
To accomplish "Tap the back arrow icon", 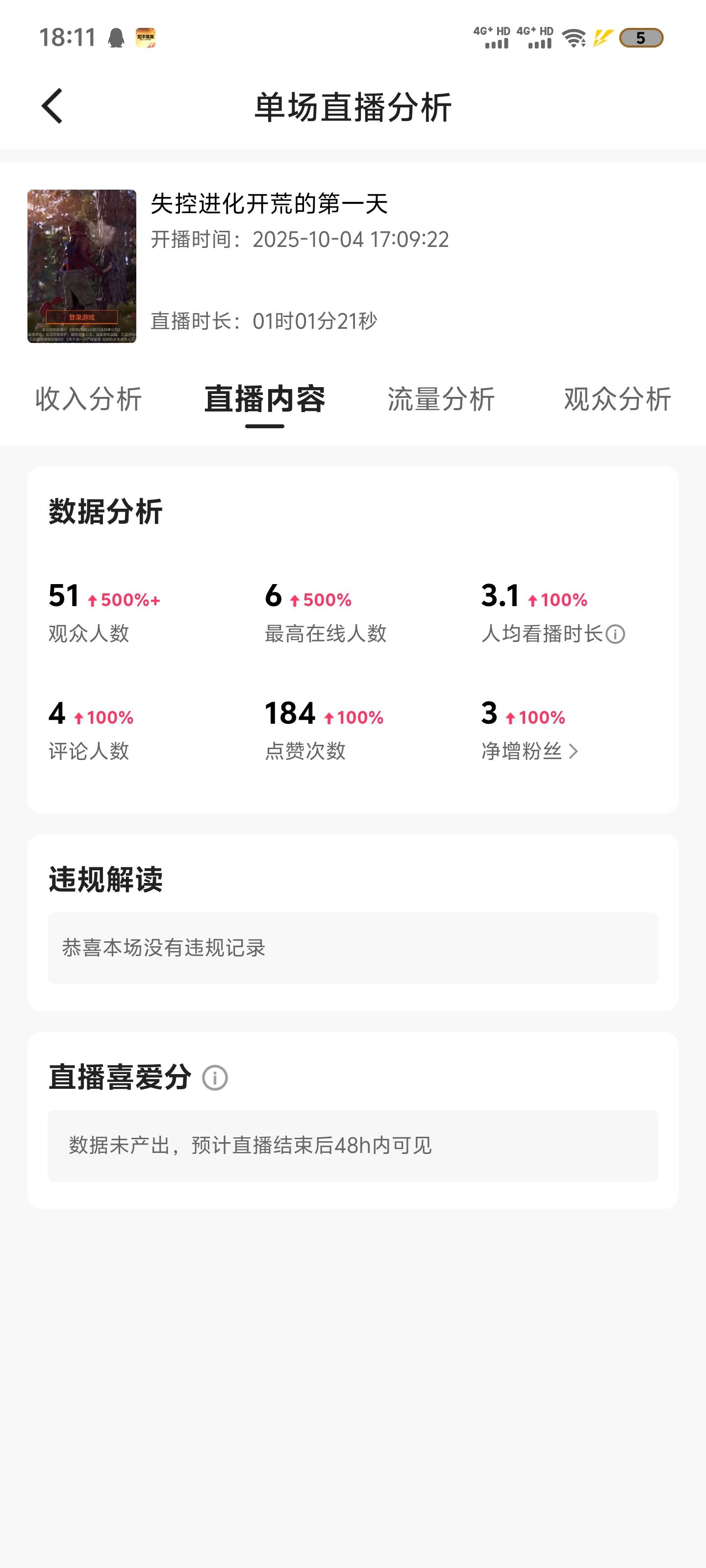I will coord(52,106).
